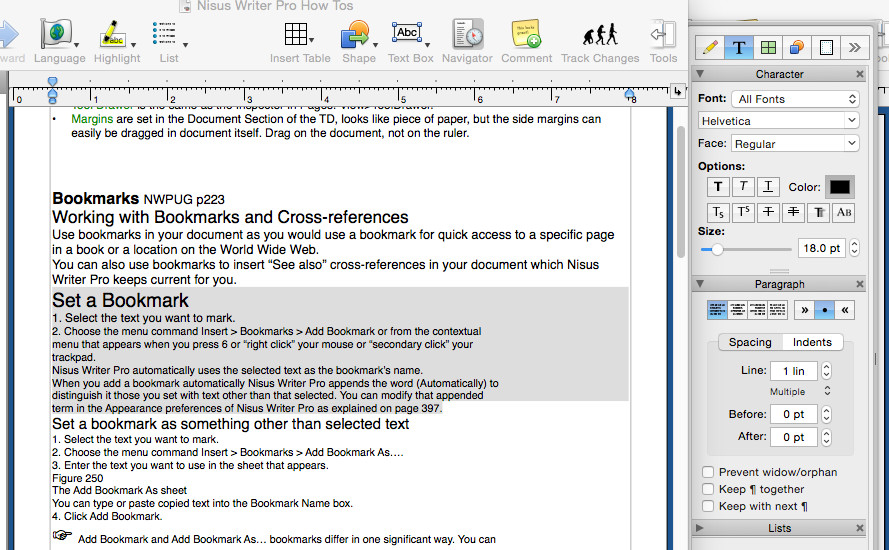The height and width of the screenshot is (550, 889).
Task: Expand the Lists palette triangle
Action: [700, 528]
